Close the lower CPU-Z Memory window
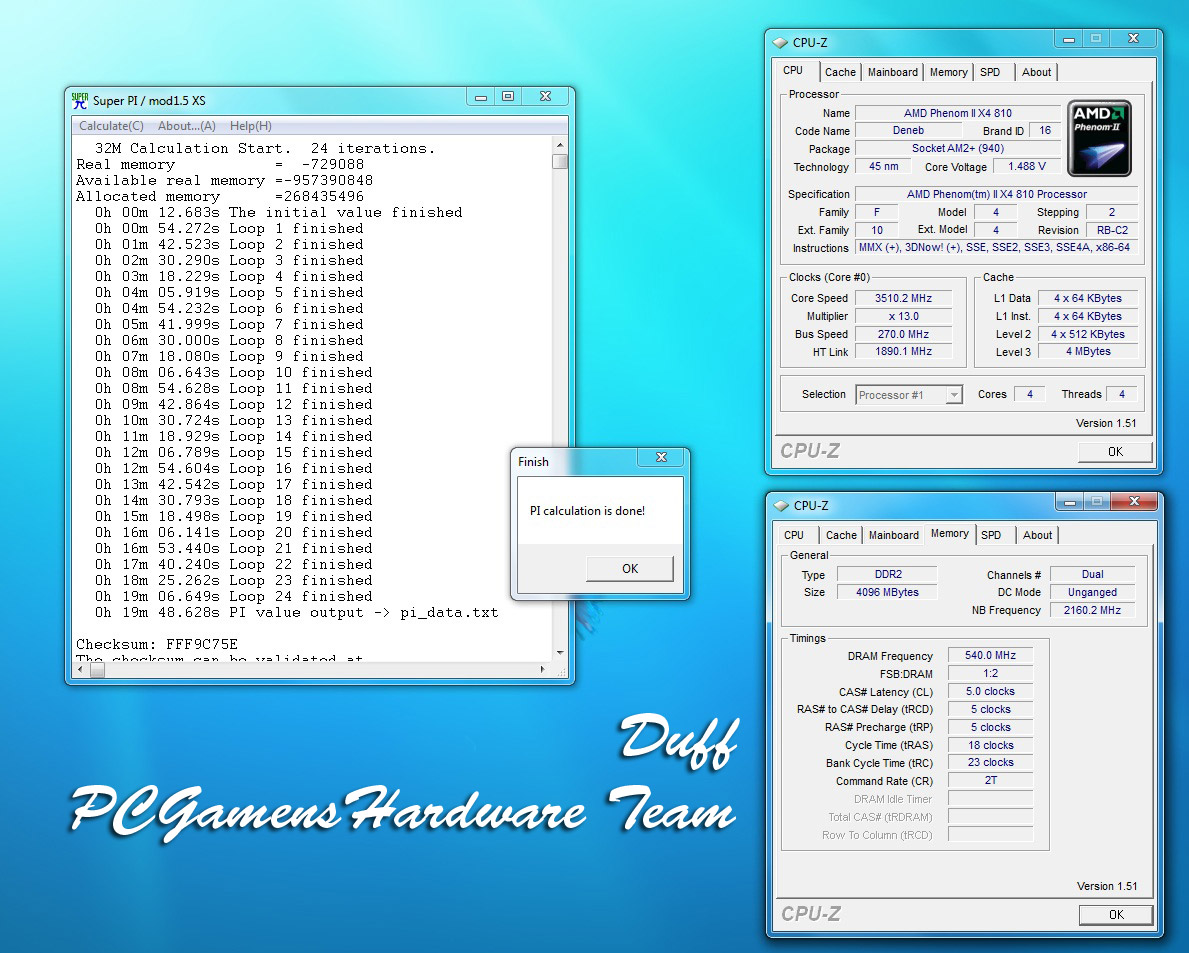 tap(1134, 501)
